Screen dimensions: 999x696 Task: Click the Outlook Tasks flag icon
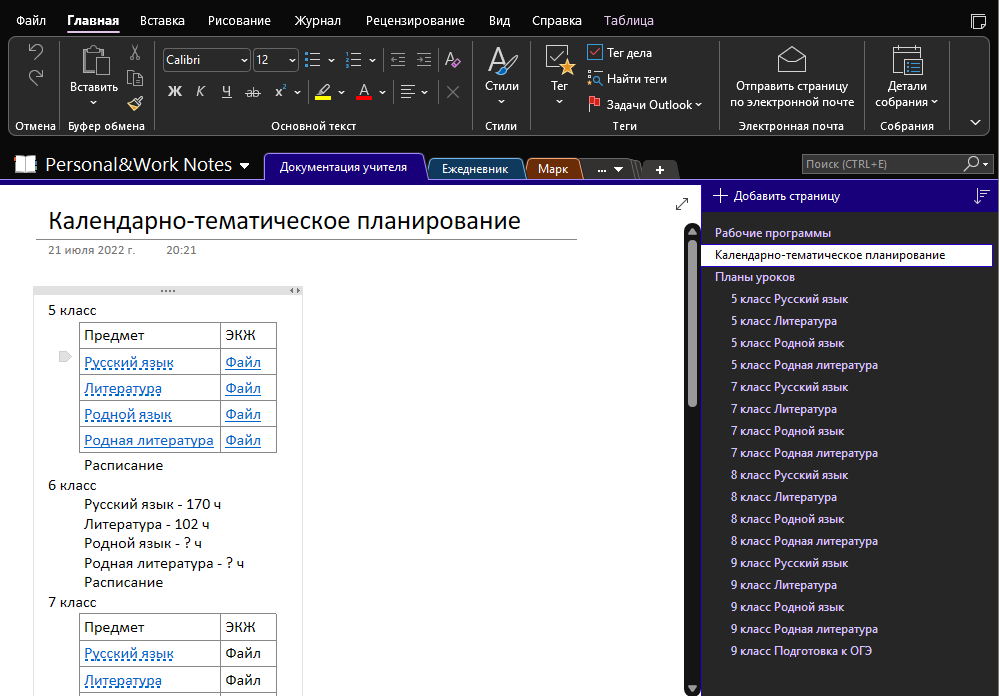pos(594,104)
